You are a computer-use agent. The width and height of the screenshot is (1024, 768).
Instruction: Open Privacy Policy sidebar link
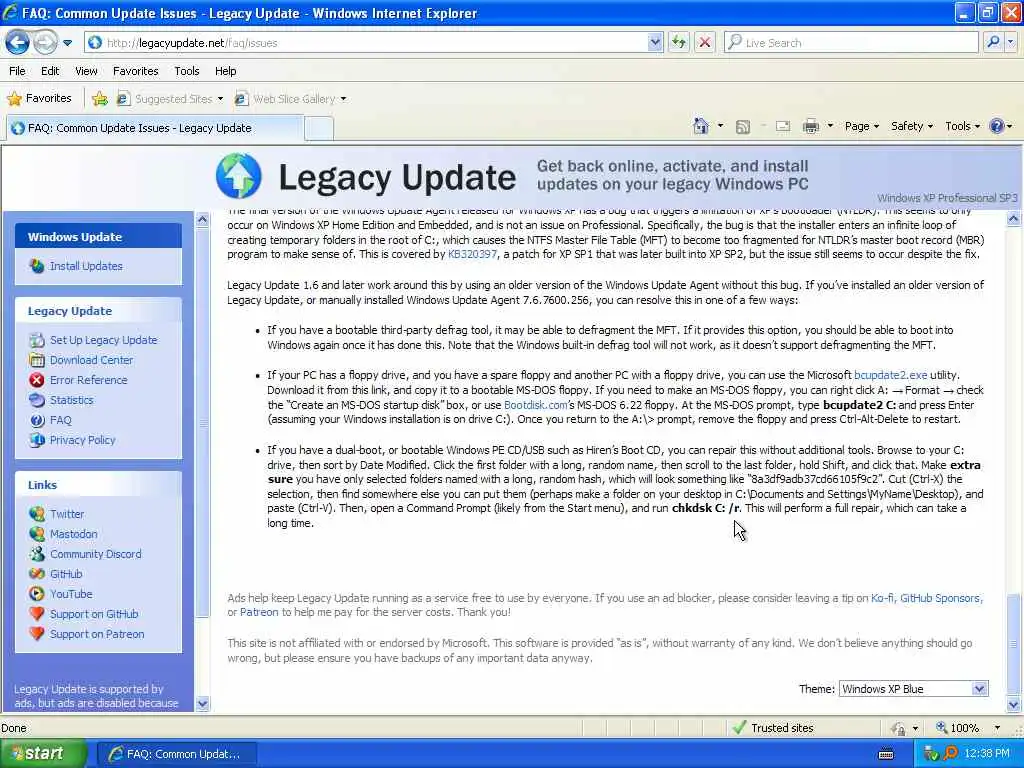pyautogui.click(x=82, y=440)
